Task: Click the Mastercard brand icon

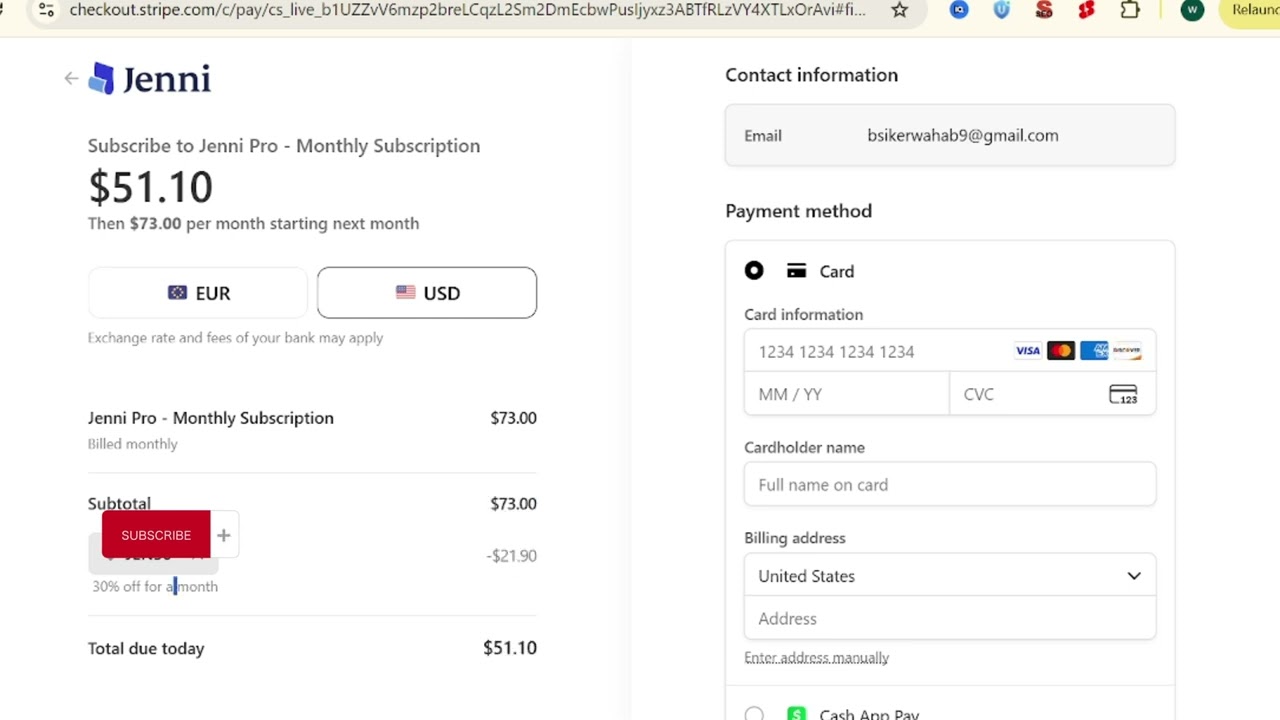Action: 1061,351
